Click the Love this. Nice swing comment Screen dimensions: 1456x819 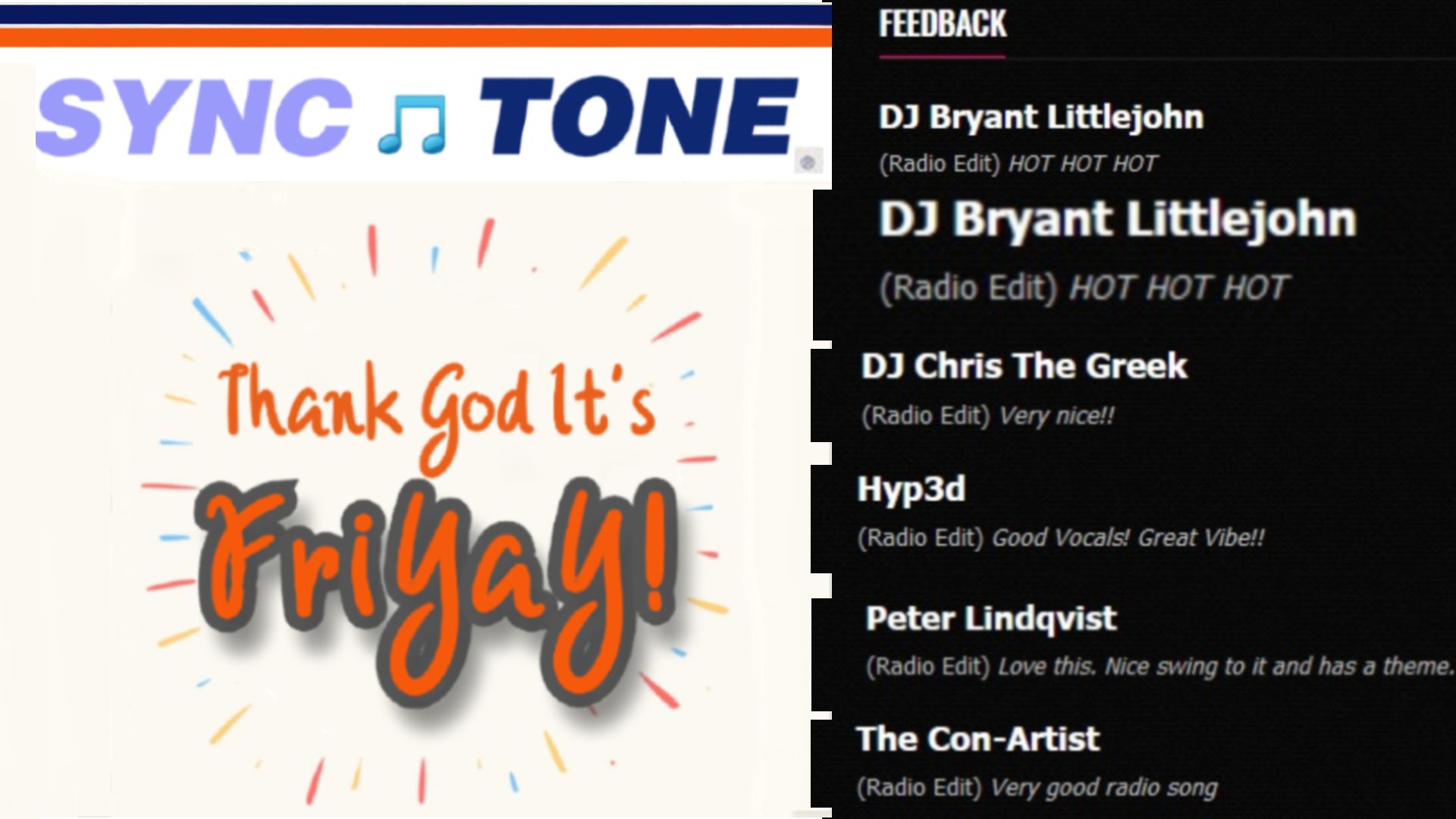[1225, 667]
